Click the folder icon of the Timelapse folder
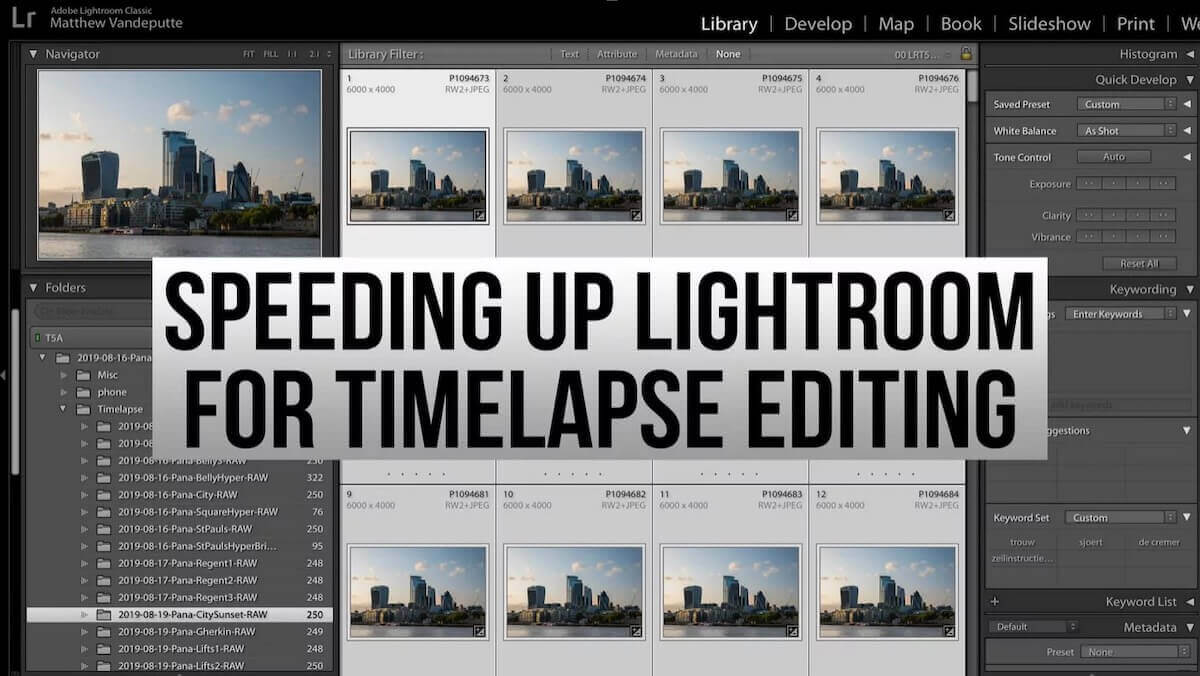The height and width of the screenshot is (676, 1200). coord(85,409)
